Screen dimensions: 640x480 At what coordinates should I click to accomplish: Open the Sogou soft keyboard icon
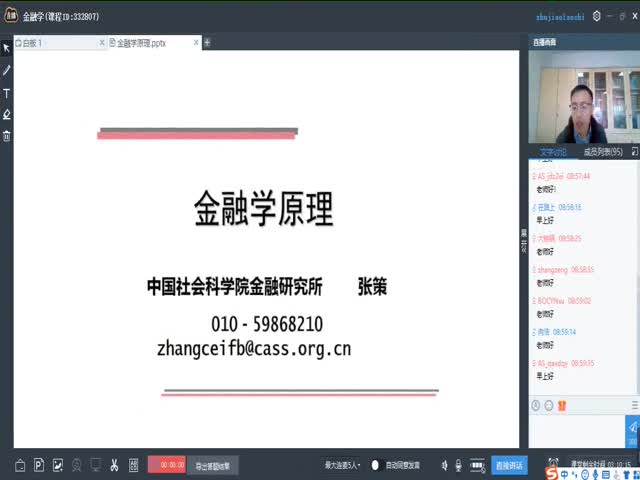pyautogui.click(x=606, y=475)
